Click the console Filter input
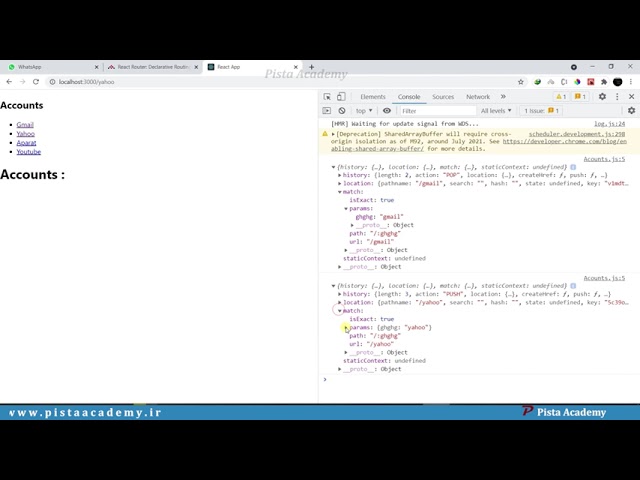640x480 pixels. pyautogui.click(x=437, y=111)
